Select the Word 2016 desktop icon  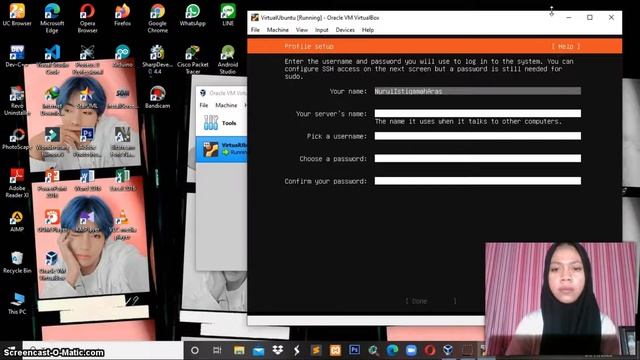(87, 180)
